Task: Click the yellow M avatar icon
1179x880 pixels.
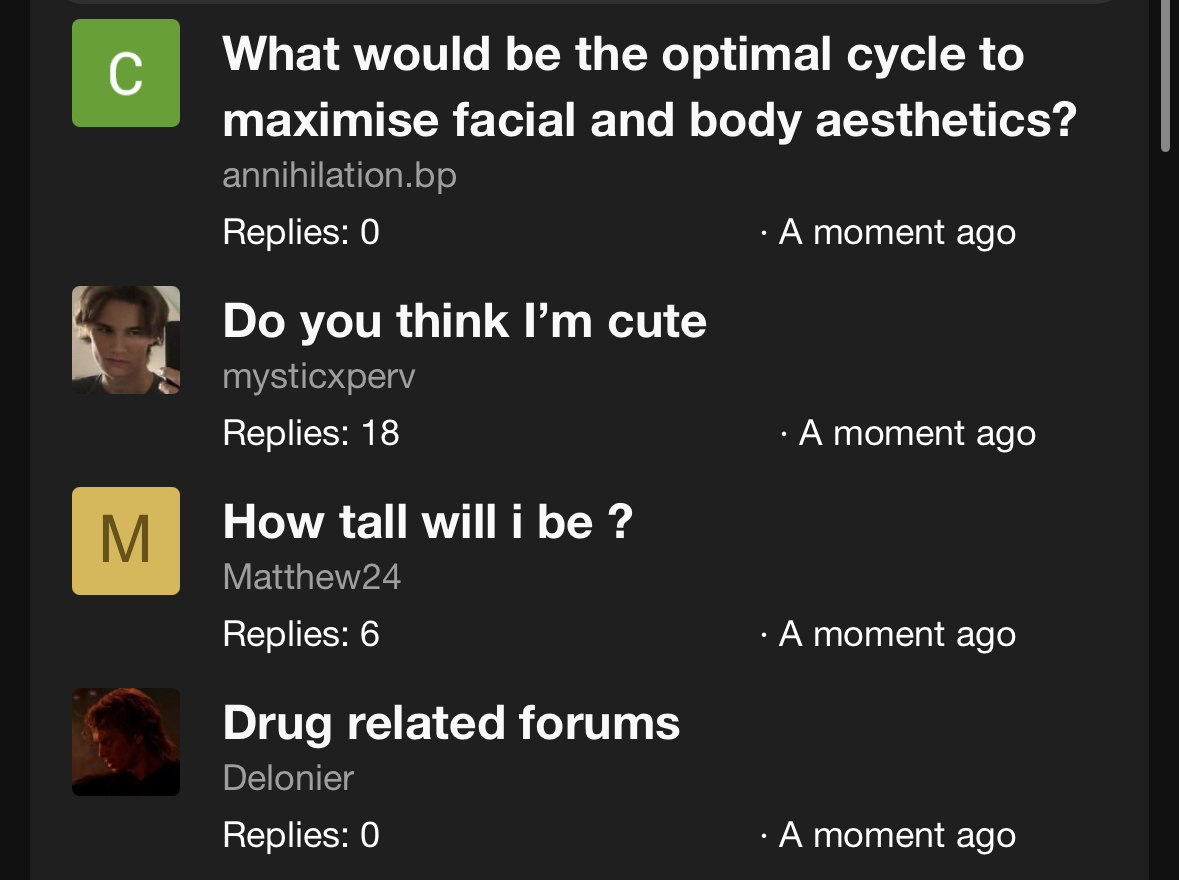Action: click(x=126, y=541)
